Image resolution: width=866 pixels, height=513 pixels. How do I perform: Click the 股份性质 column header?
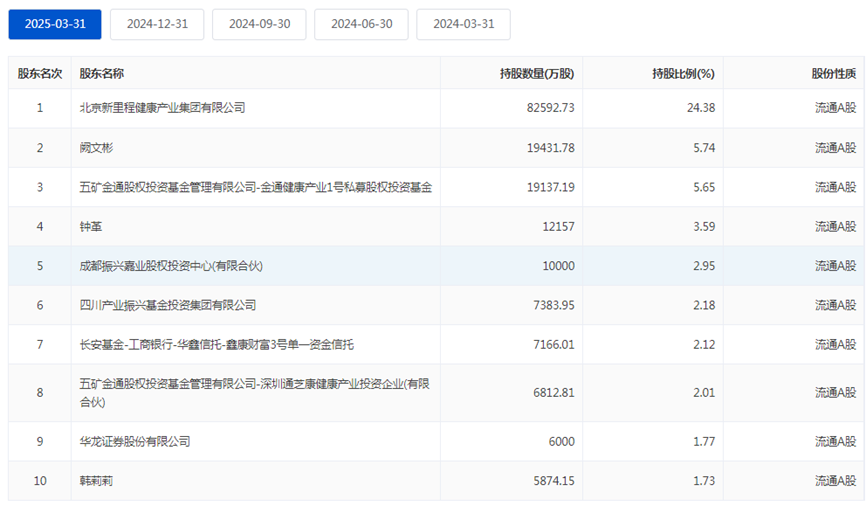coord(833,73)
